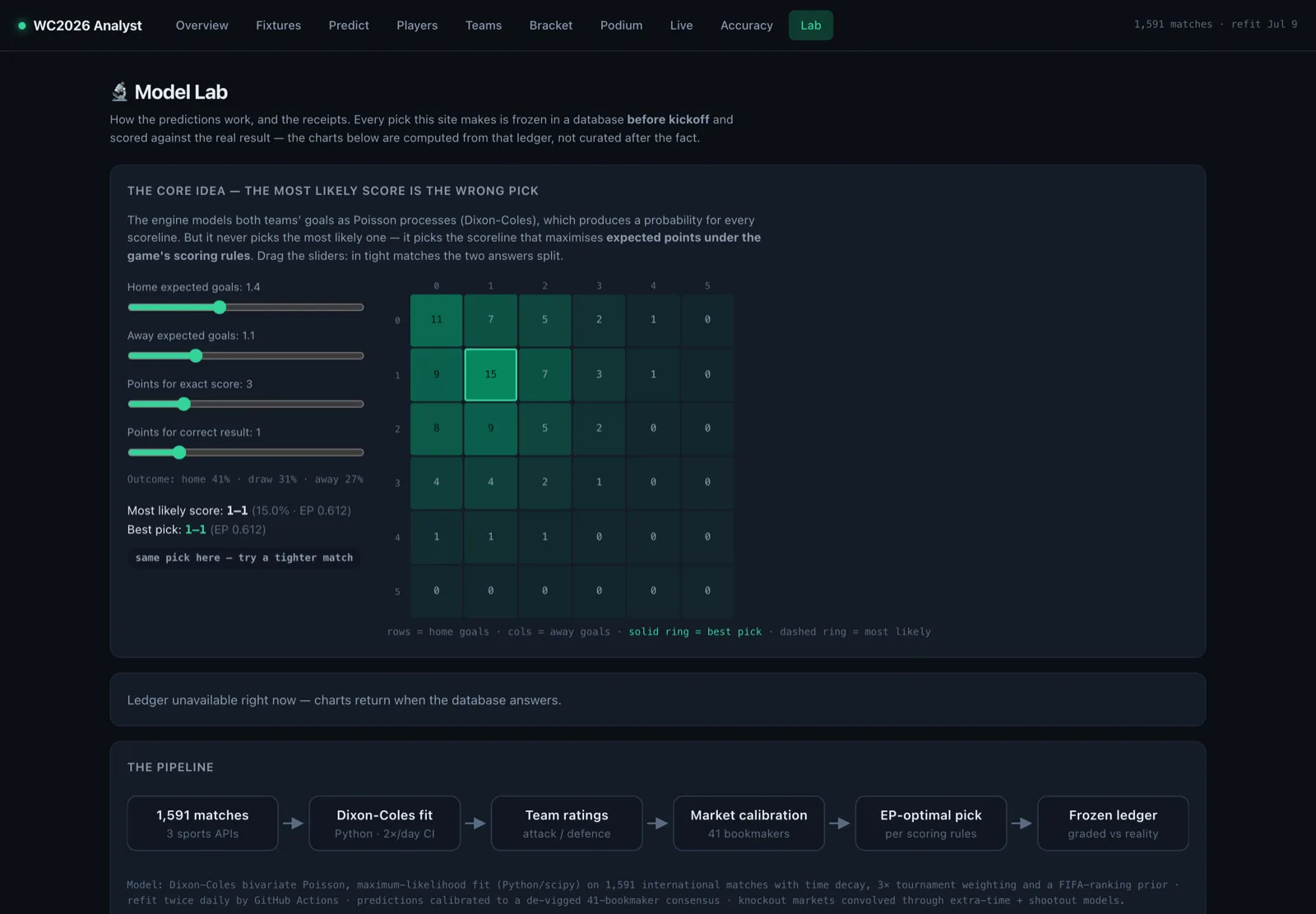Click the 'Outcome: home 41%' summary line
Image resolution: width=1316 pixels, height=914 pixels.
(245, 480)
